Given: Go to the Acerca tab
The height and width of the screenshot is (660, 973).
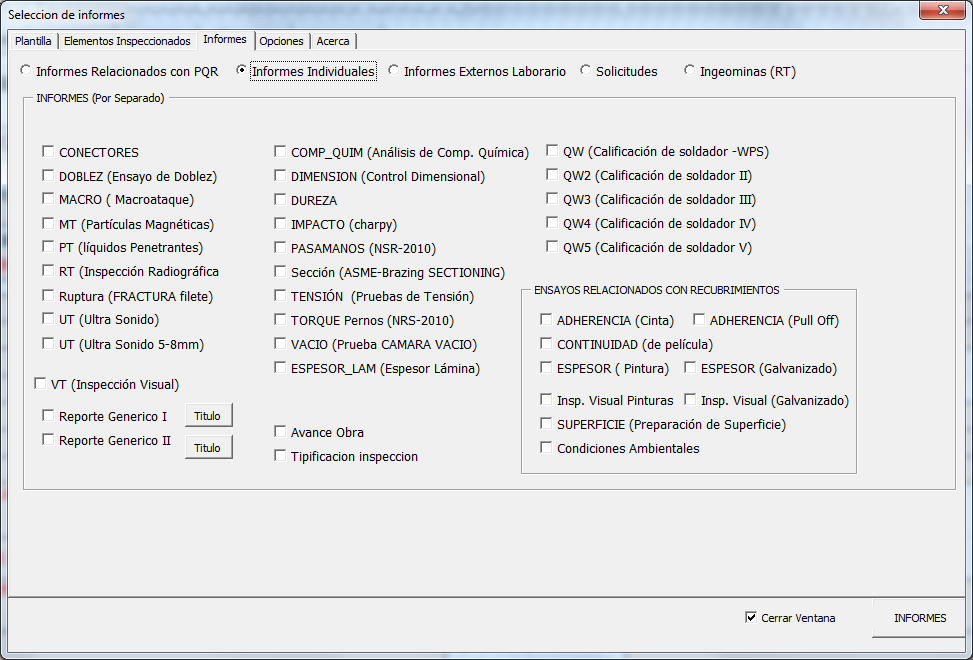Looking at the screenshot, I should coord(333,41).
